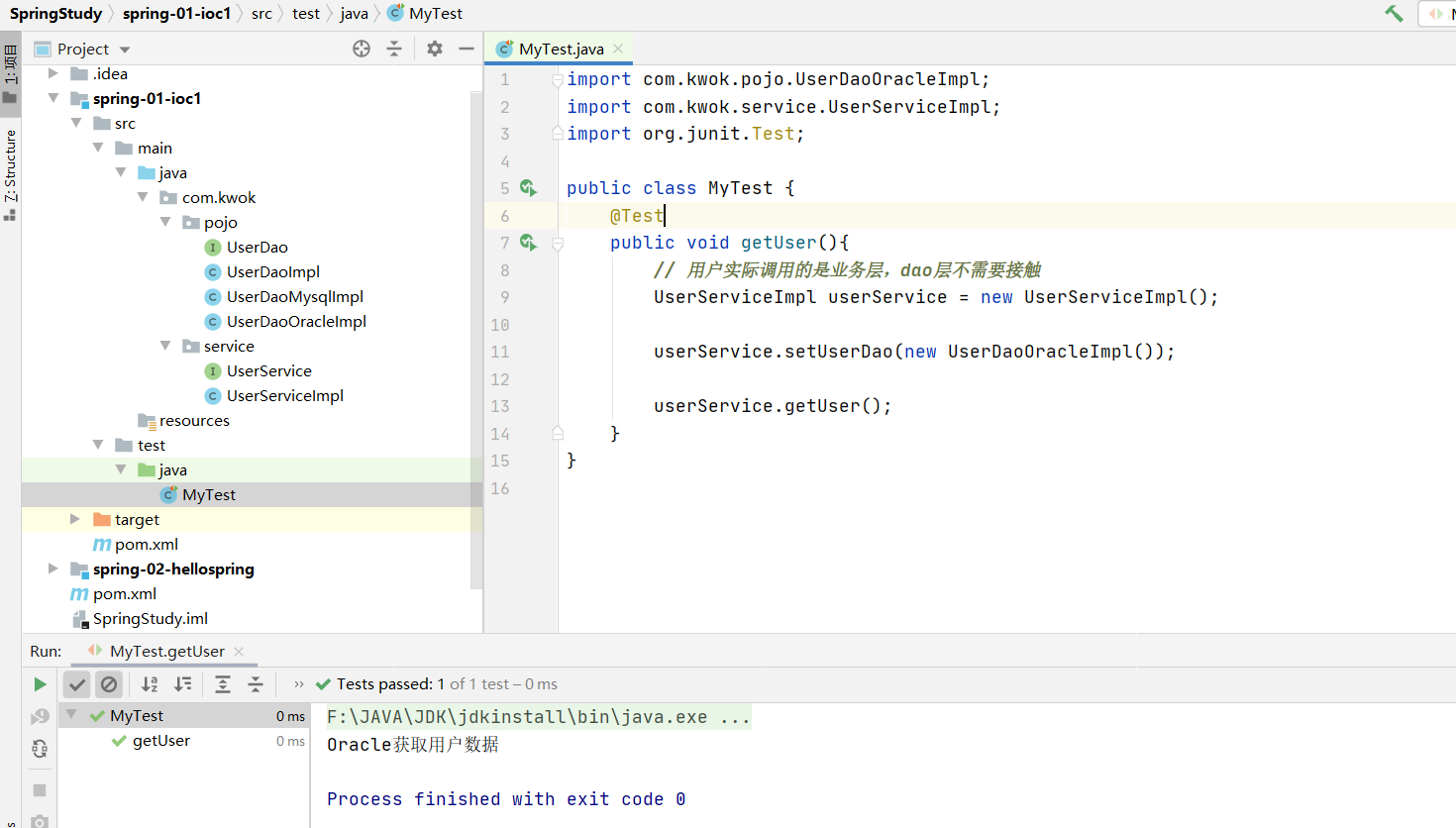This screenshot has width=1456, height=828.
Task: Click the java.exe command line in console
Action: (x=539, y=717)
